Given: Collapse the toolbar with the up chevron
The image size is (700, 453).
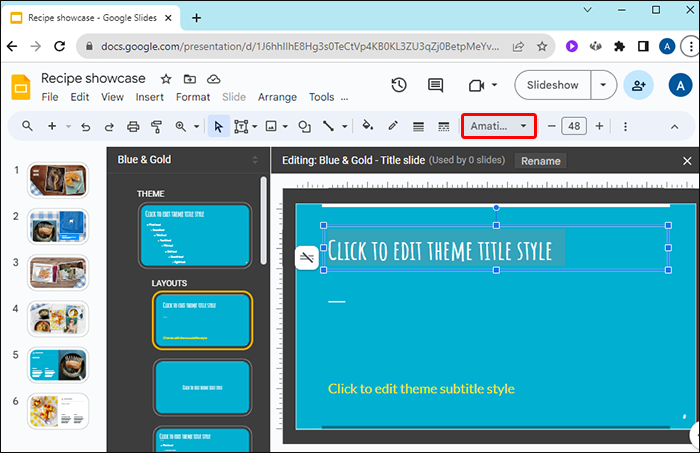Looking at the screenshot, I should pos(674,126).
